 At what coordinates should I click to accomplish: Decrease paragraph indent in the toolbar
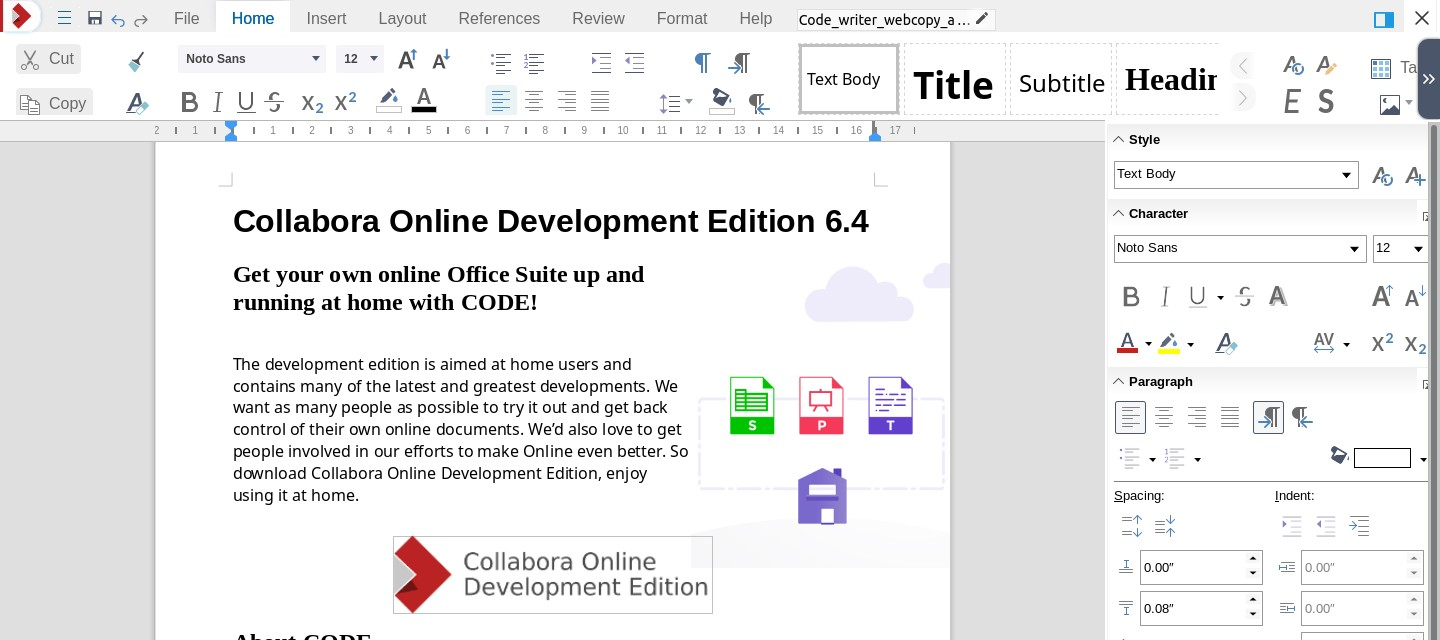[634, 62]
